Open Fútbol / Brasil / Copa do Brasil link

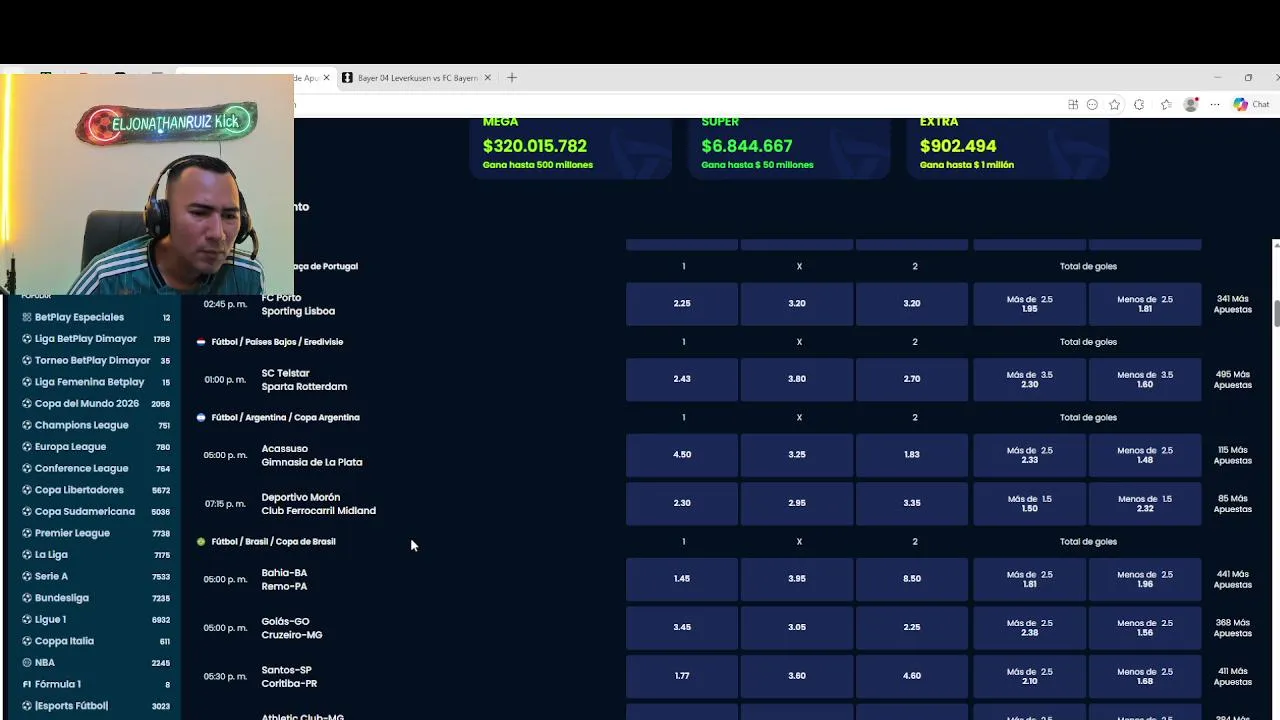[x=273, y=542]
